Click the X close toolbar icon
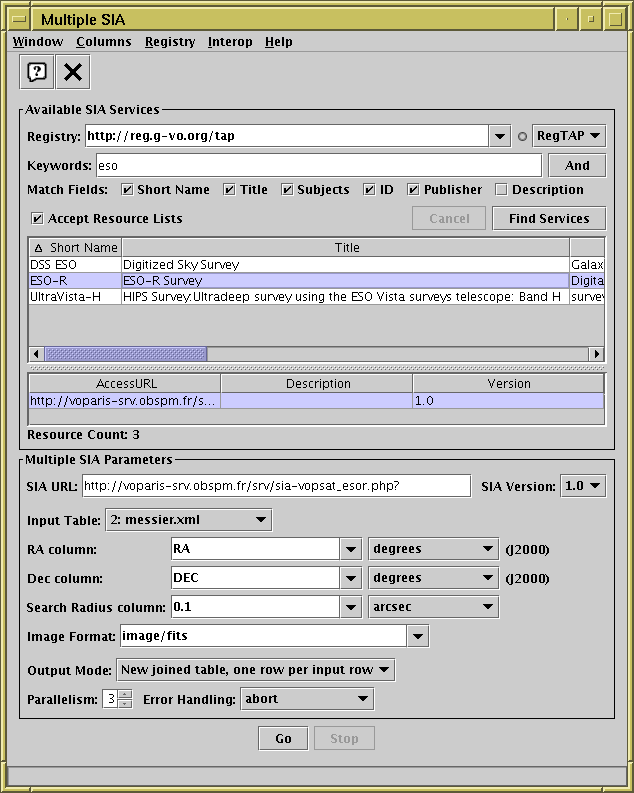 tap(73, 71)
